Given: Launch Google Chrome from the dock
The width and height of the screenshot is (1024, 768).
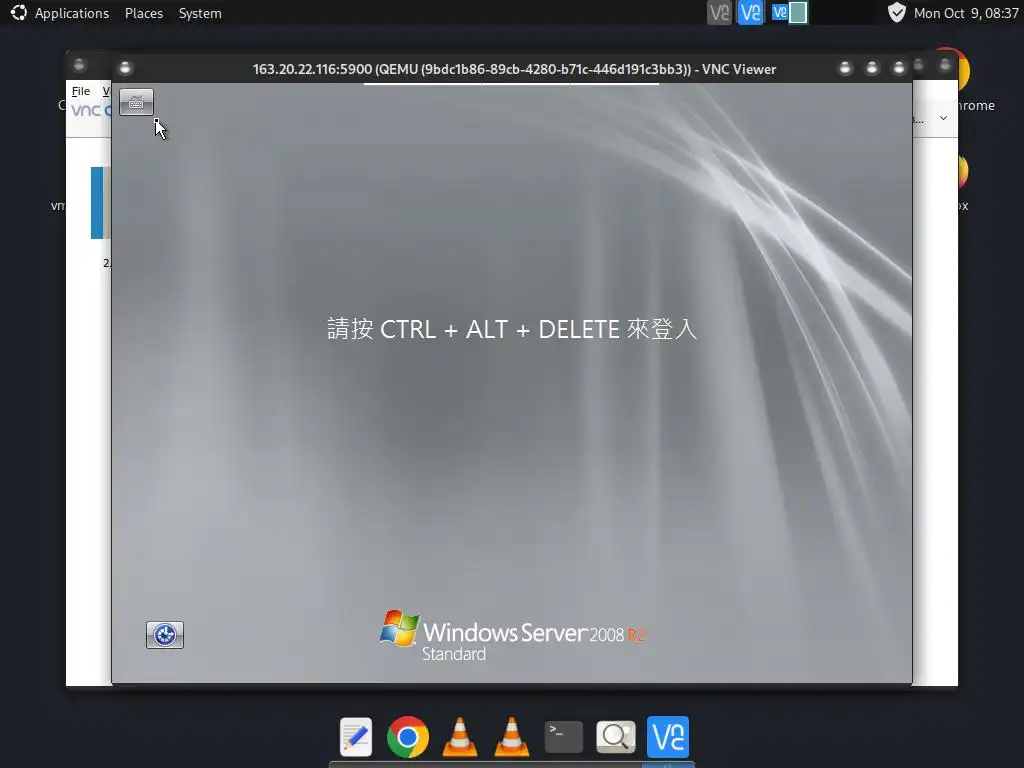Looking at the screenshot, I should pyautogui.click(x=408, y=737).
